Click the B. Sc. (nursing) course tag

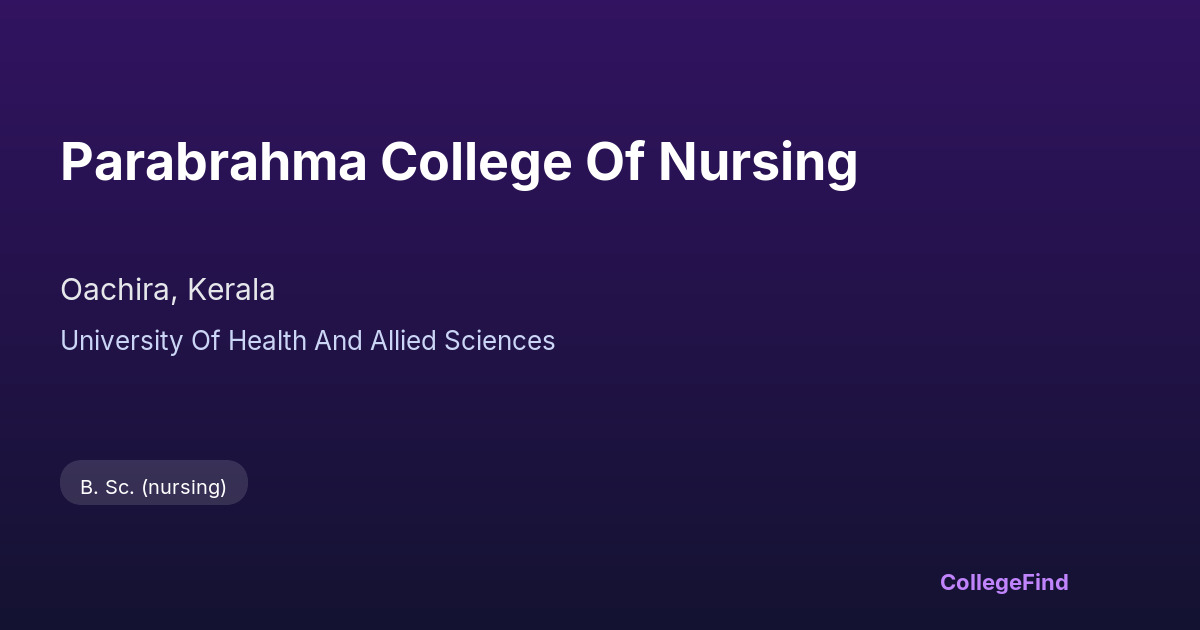[x=154, y=487]
